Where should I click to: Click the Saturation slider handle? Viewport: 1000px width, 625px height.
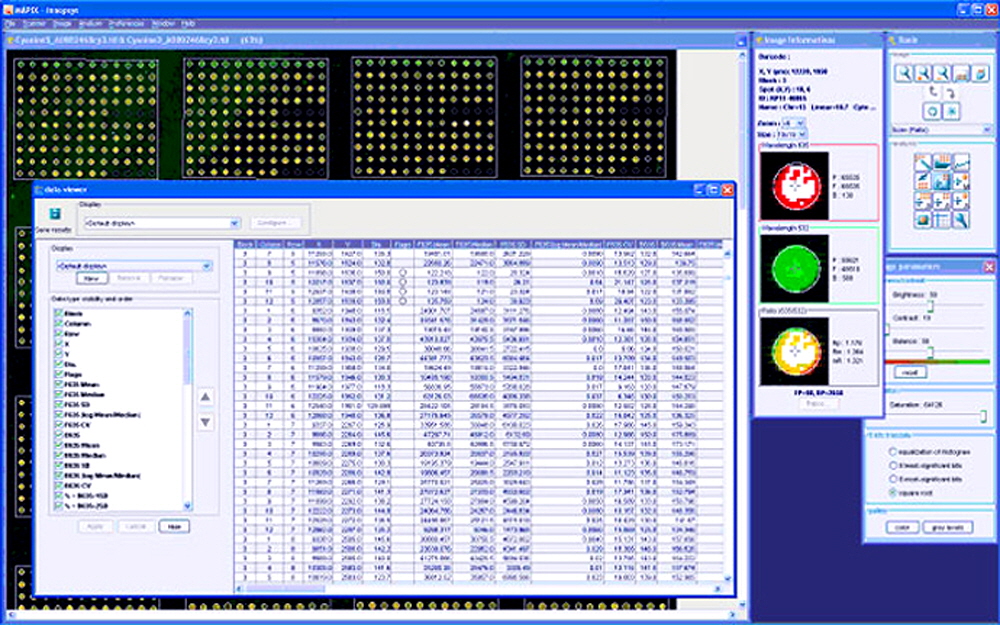[x=983, y=416]
